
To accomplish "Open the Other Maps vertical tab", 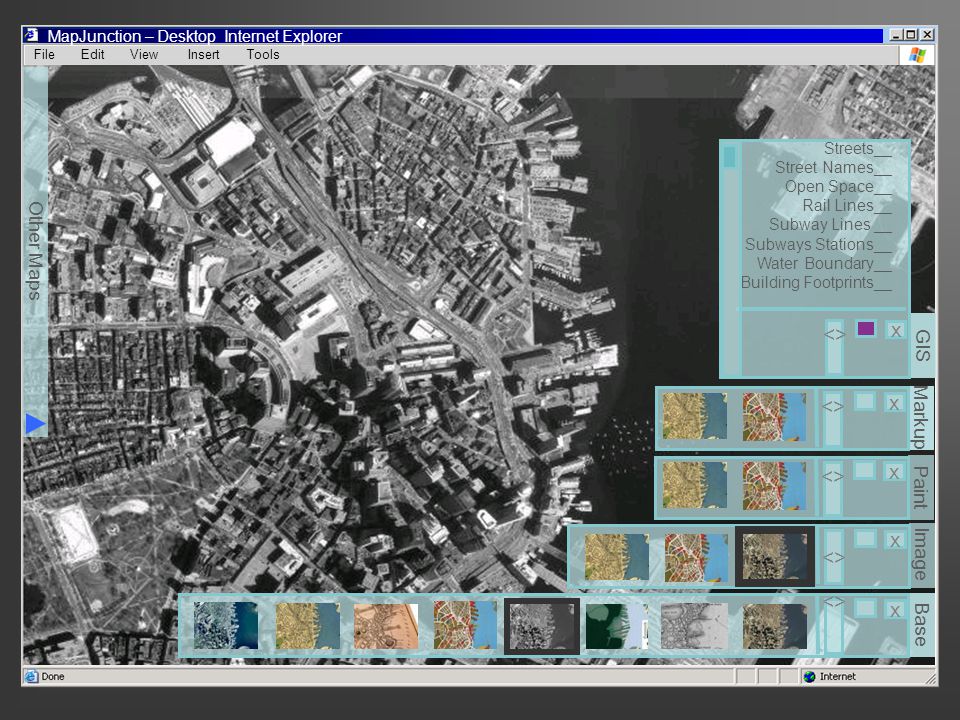I will click(36, 251).
